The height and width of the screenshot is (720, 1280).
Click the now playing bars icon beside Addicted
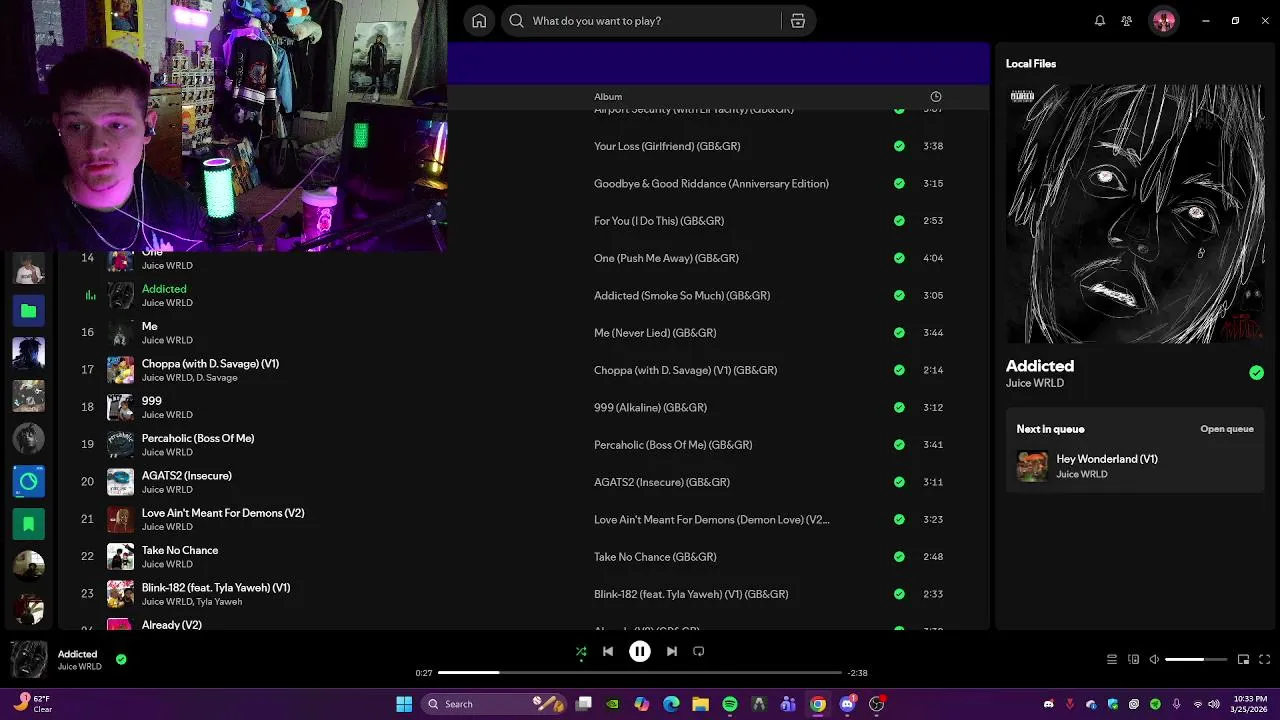[90, 295]
